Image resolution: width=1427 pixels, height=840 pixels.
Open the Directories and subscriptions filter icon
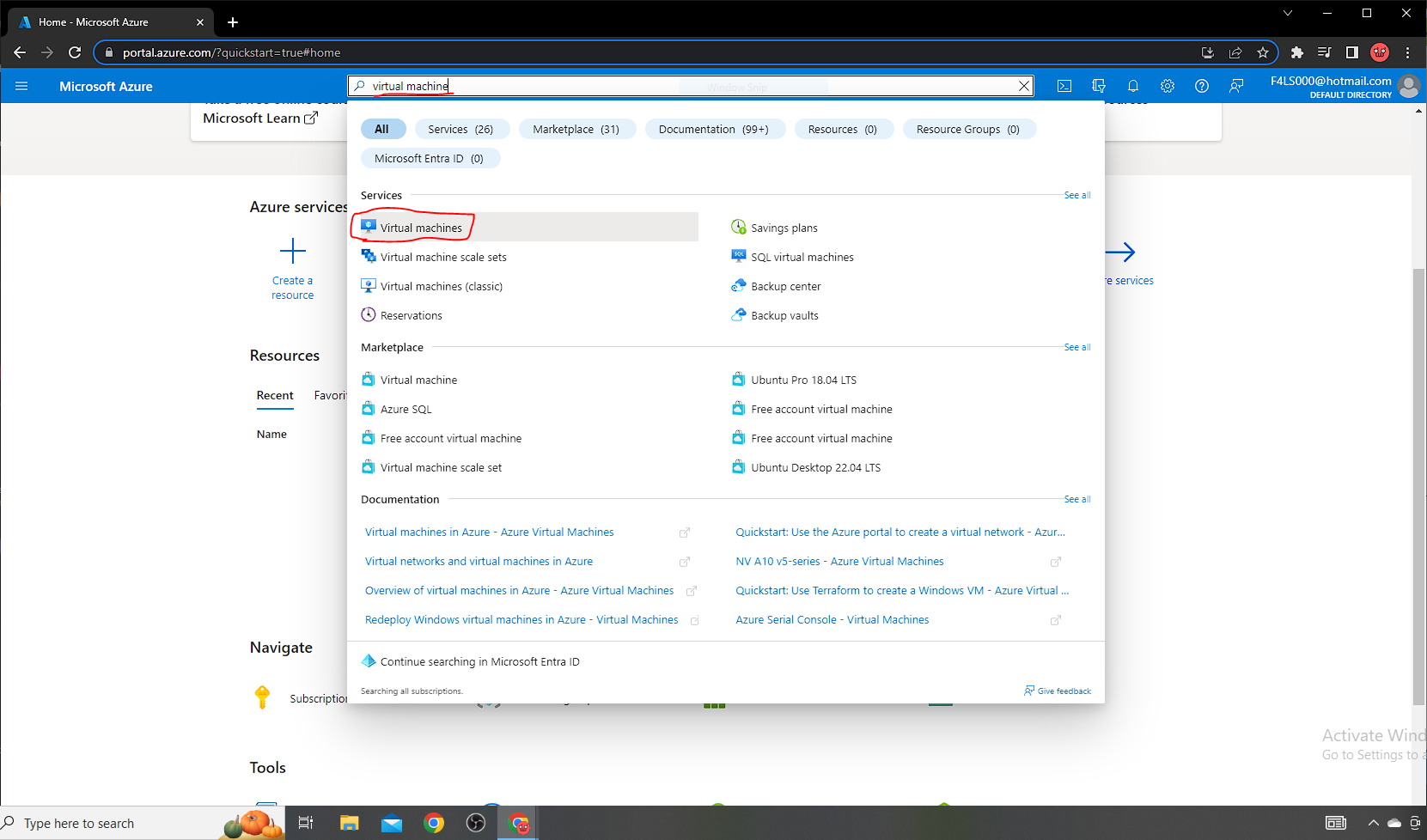click(1099, 86)
